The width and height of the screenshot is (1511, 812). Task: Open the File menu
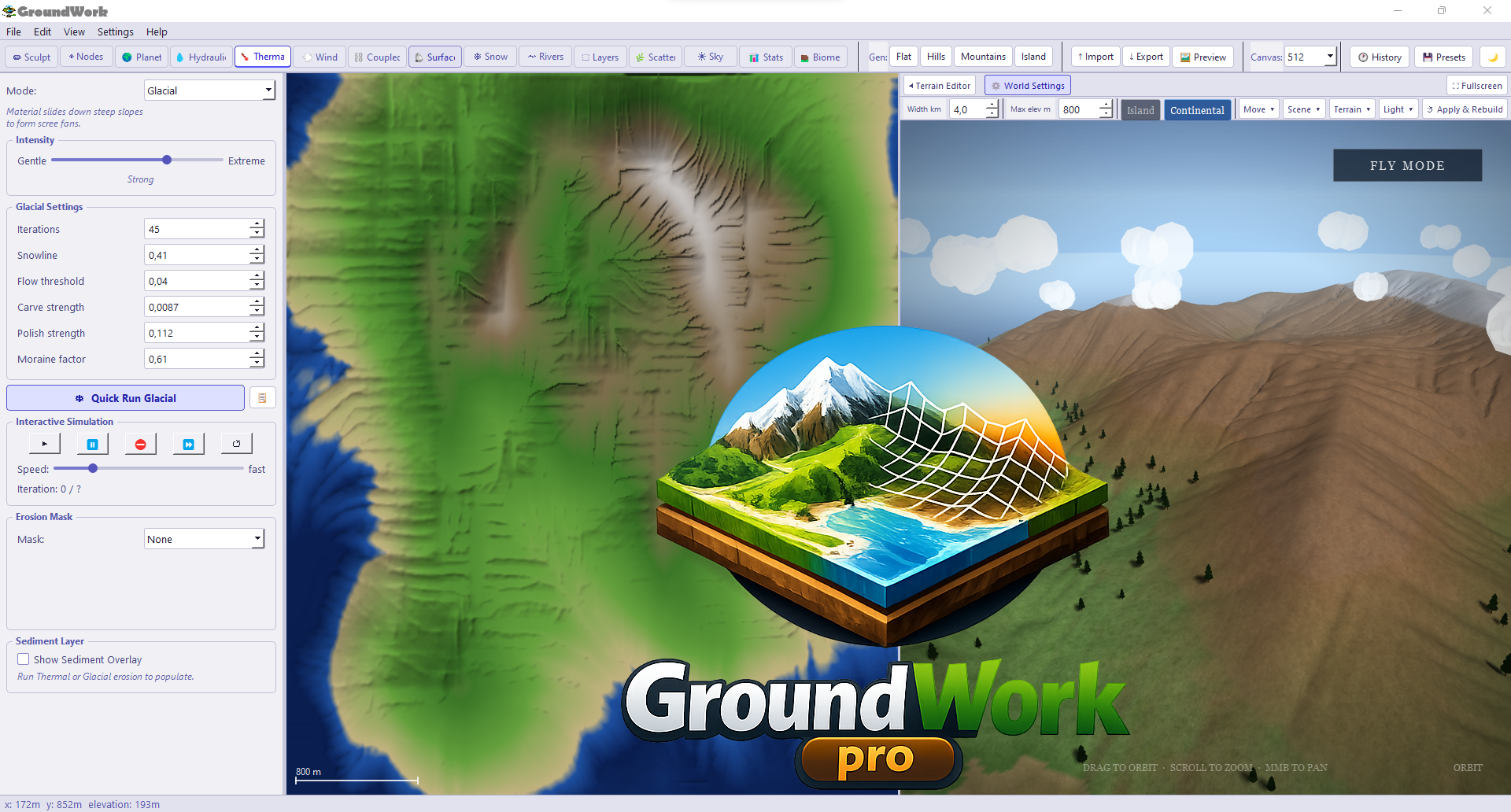(14, 32)
